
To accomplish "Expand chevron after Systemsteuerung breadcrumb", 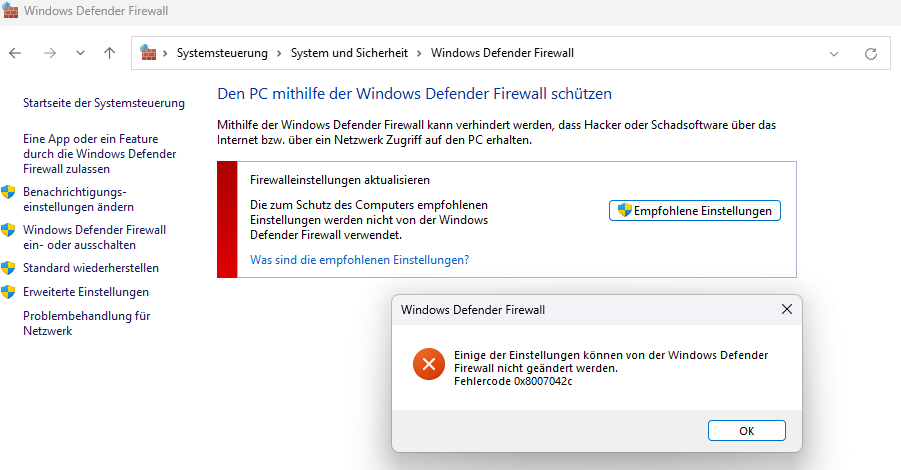I will tap(279, 53).
